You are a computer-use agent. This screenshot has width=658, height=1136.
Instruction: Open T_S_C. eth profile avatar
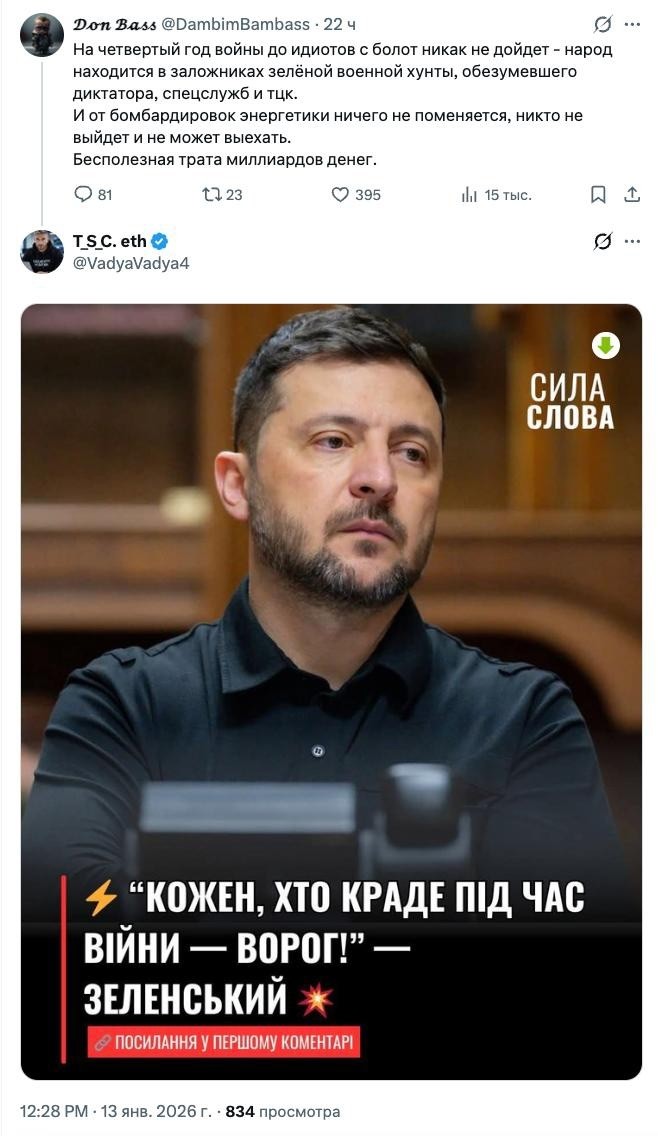pos(41,251)
